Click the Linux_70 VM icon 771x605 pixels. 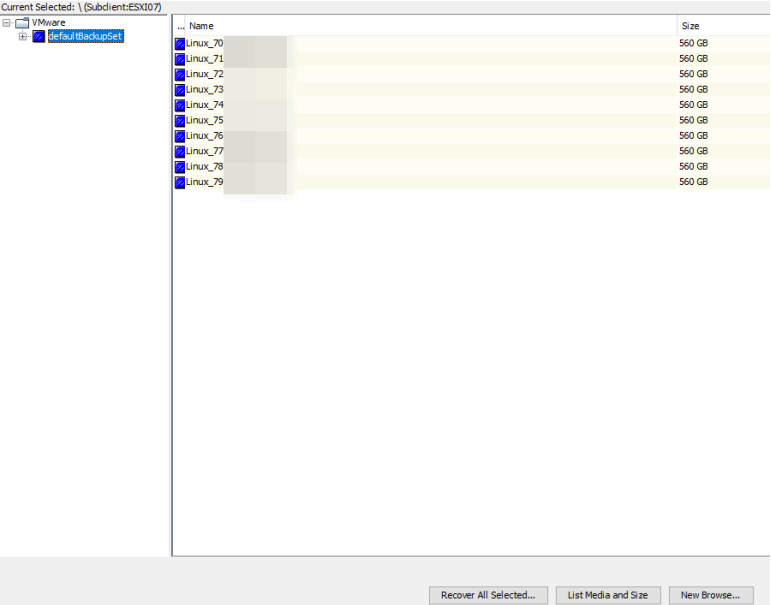tap(180, 44)
